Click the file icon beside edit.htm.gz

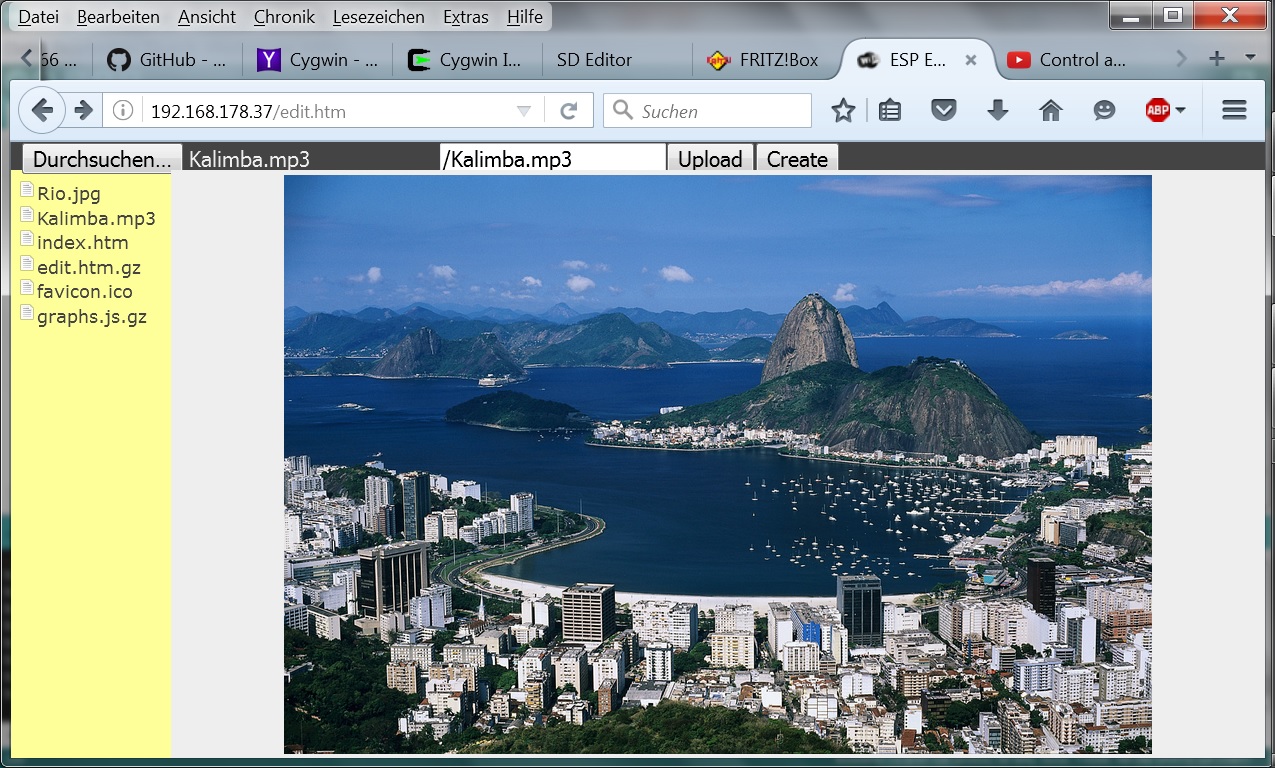click(27, 264)
